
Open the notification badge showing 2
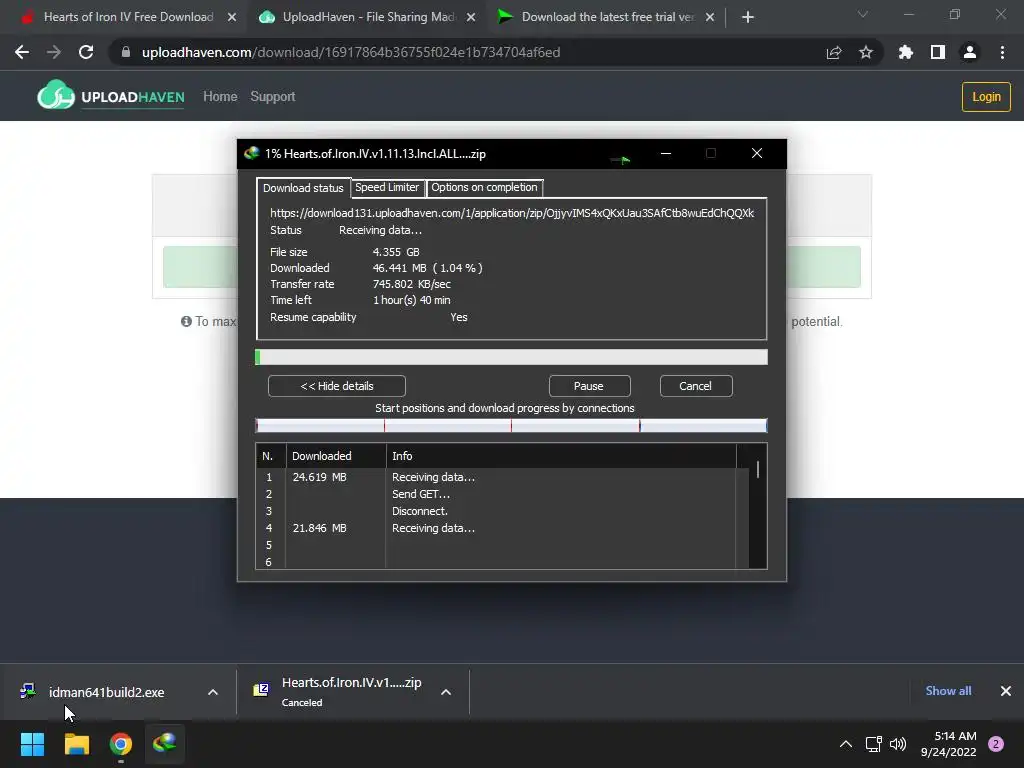pyautogui.click(x=996, y=744)
